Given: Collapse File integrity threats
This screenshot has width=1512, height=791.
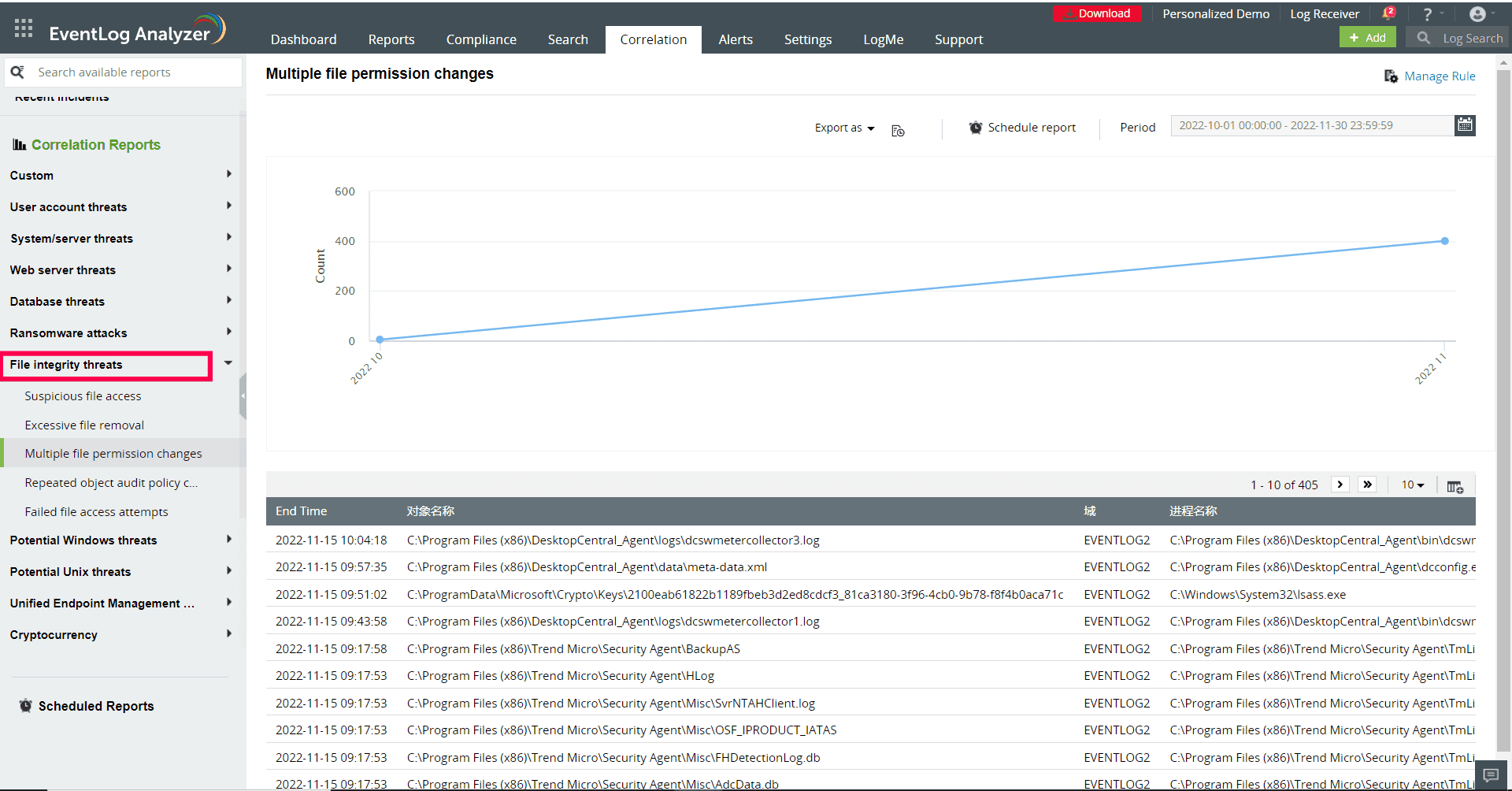Looking at the screenshot, I should coord(228,363).
